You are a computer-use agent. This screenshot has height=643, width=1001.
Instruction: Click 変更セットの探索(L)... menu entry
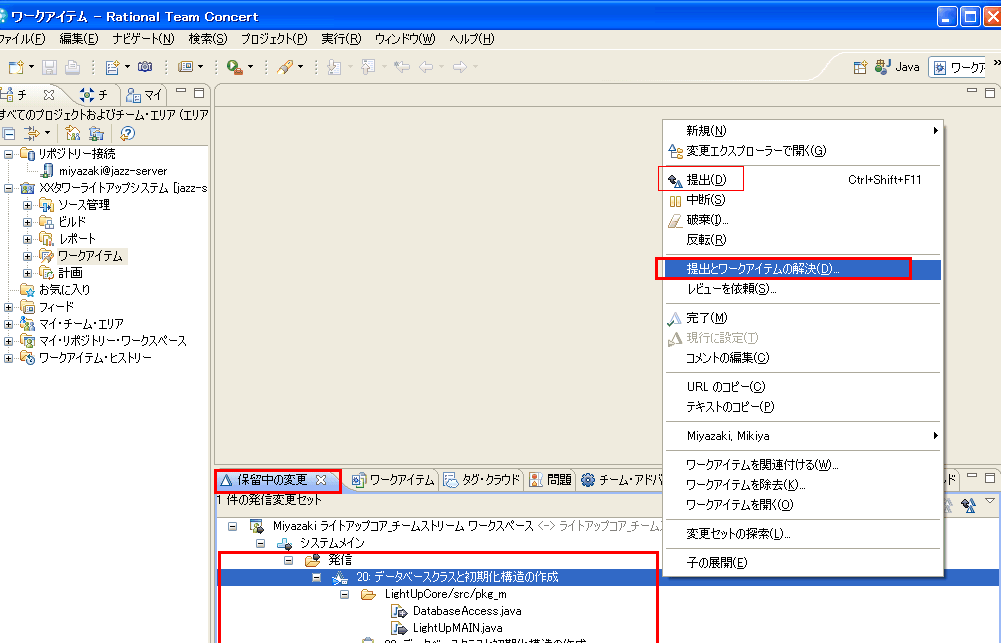pos(802,534)
